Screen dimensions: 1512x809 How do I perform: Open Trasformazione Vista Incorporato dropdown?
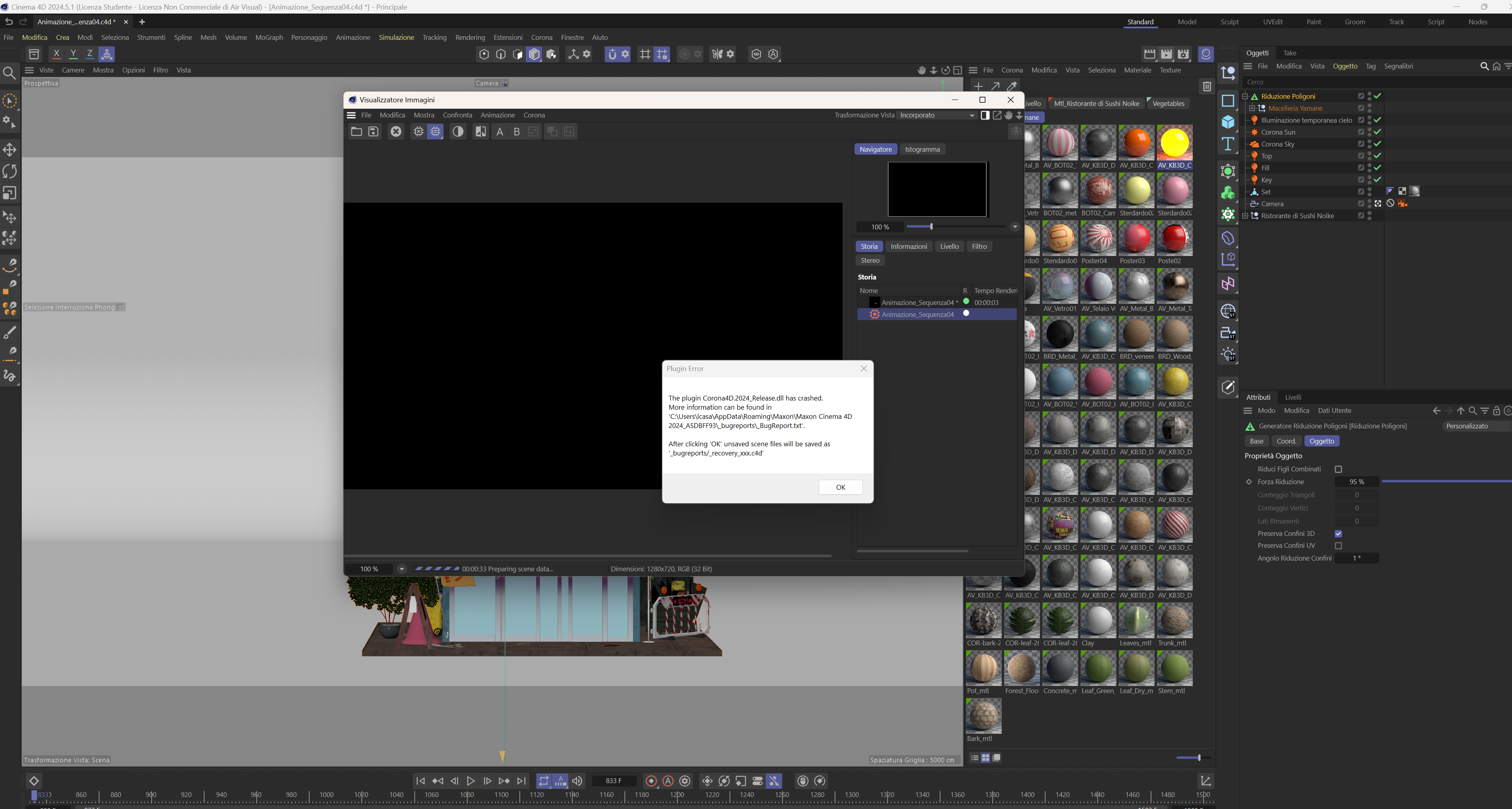937,115
